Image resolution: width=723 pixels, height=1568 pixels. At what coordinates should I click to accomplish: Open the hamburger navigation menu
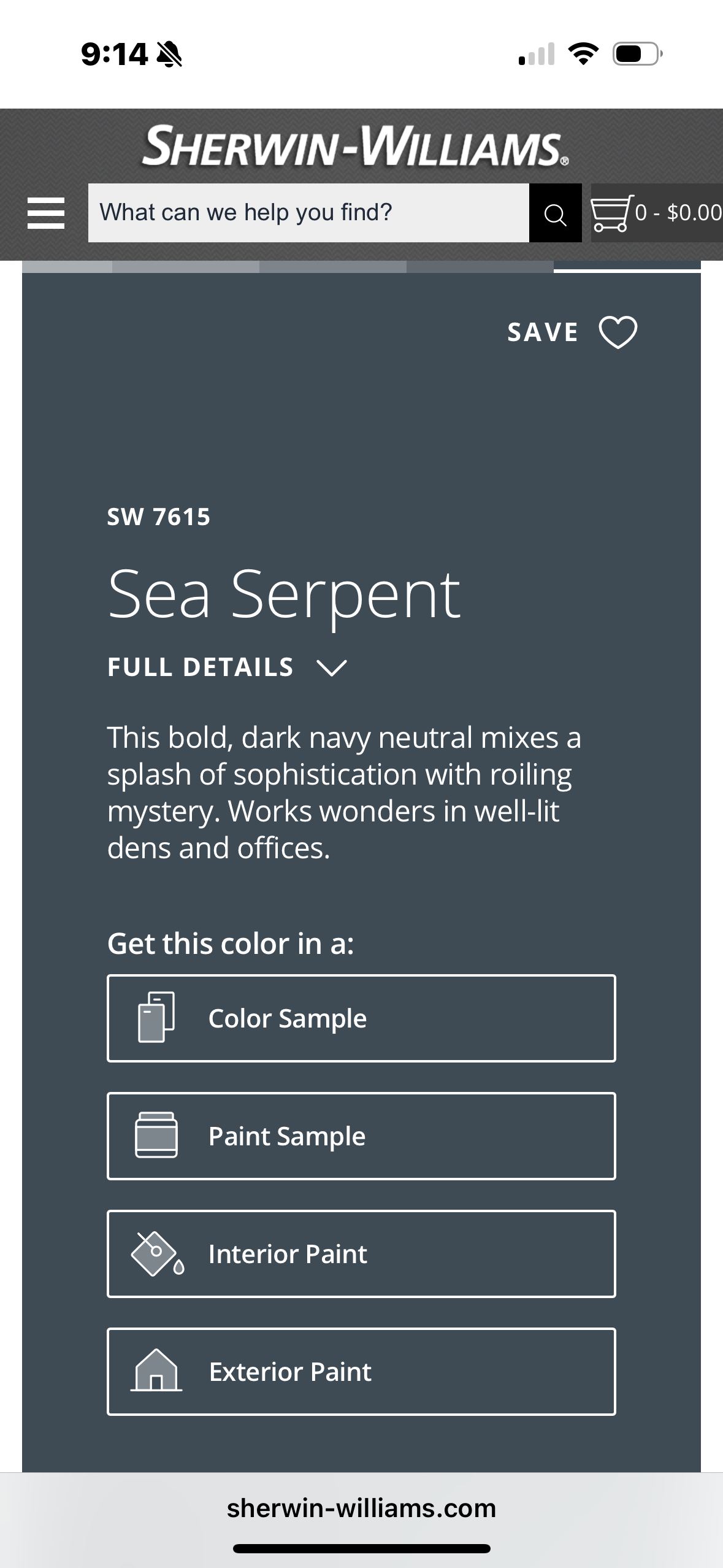click(x=46, y=213)
